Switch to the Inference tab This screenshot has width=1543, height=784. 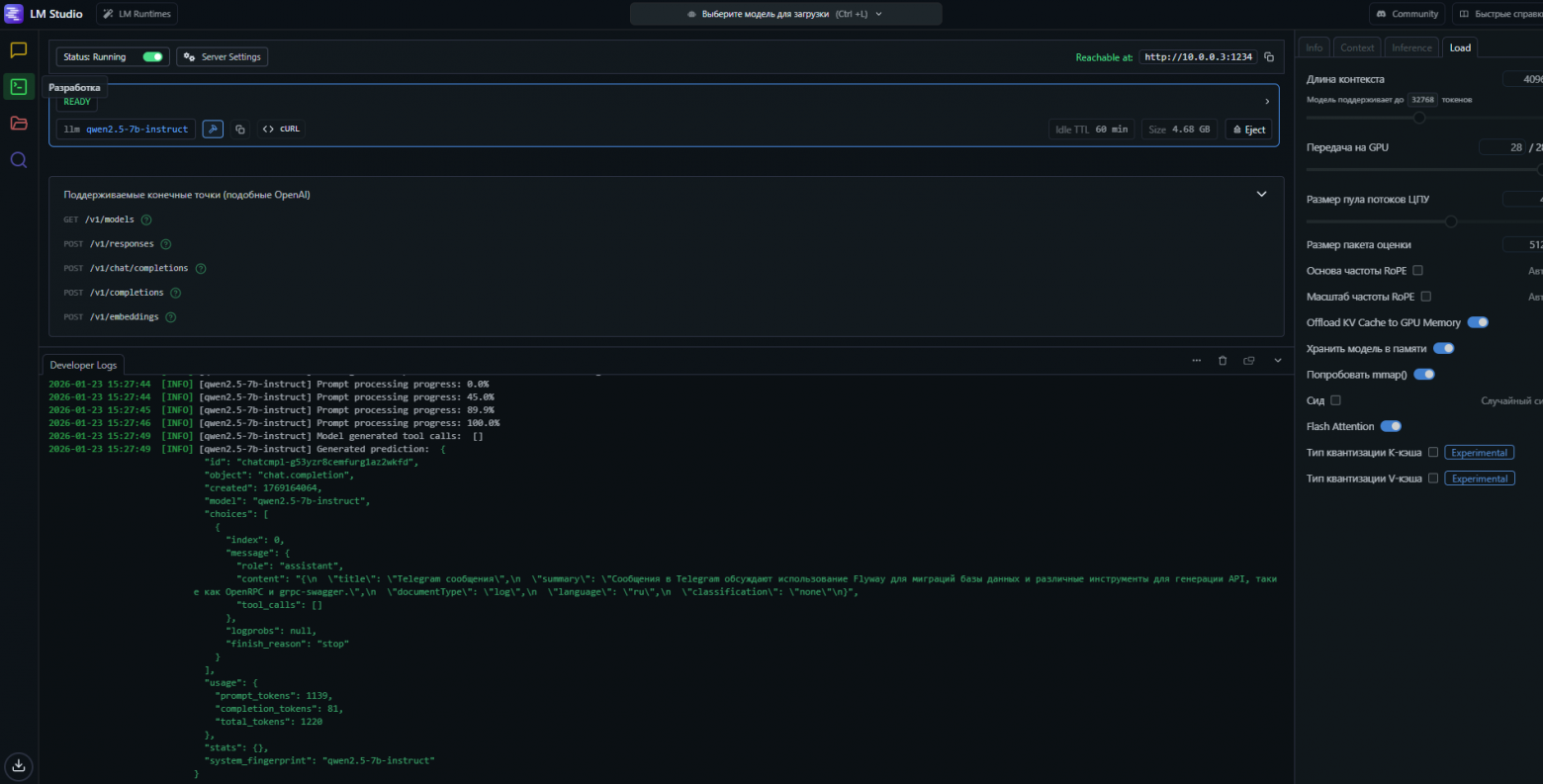(x=1411, y=47)
